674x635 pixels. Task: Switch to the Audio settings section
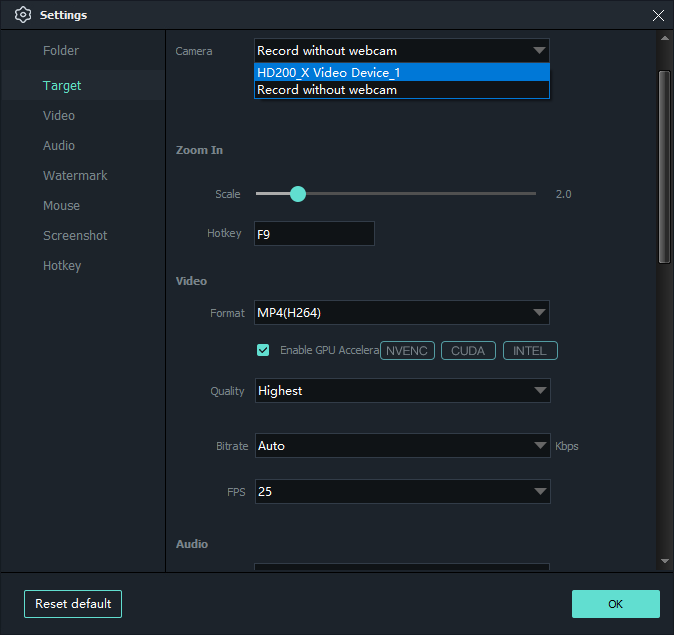(x=59, y=146)
